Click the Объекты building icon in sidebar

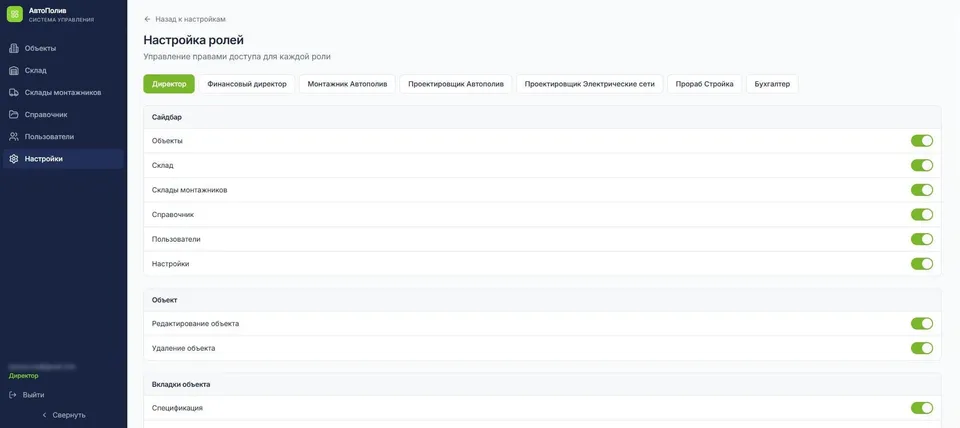coord(13,48)
